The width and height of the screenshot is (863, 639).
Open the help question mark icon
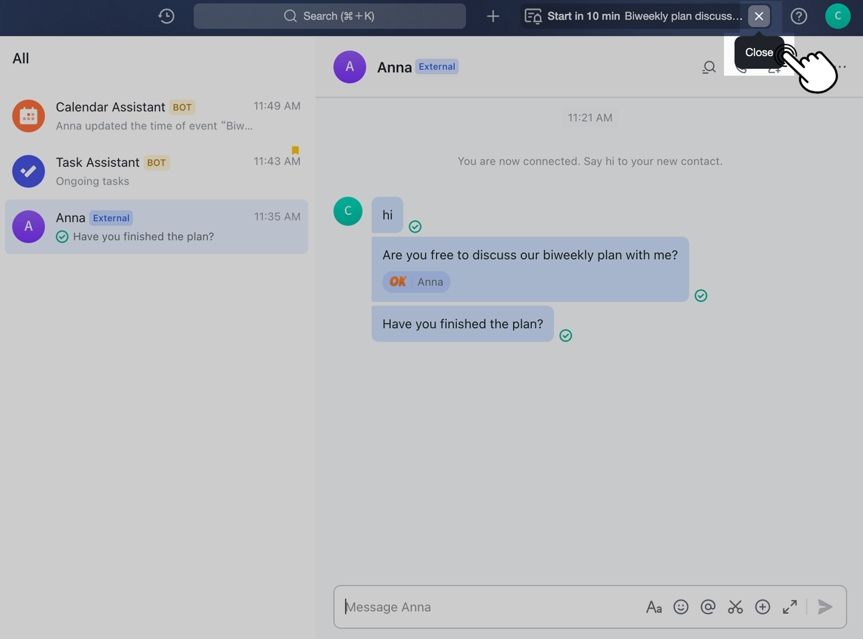click(798, 16)
